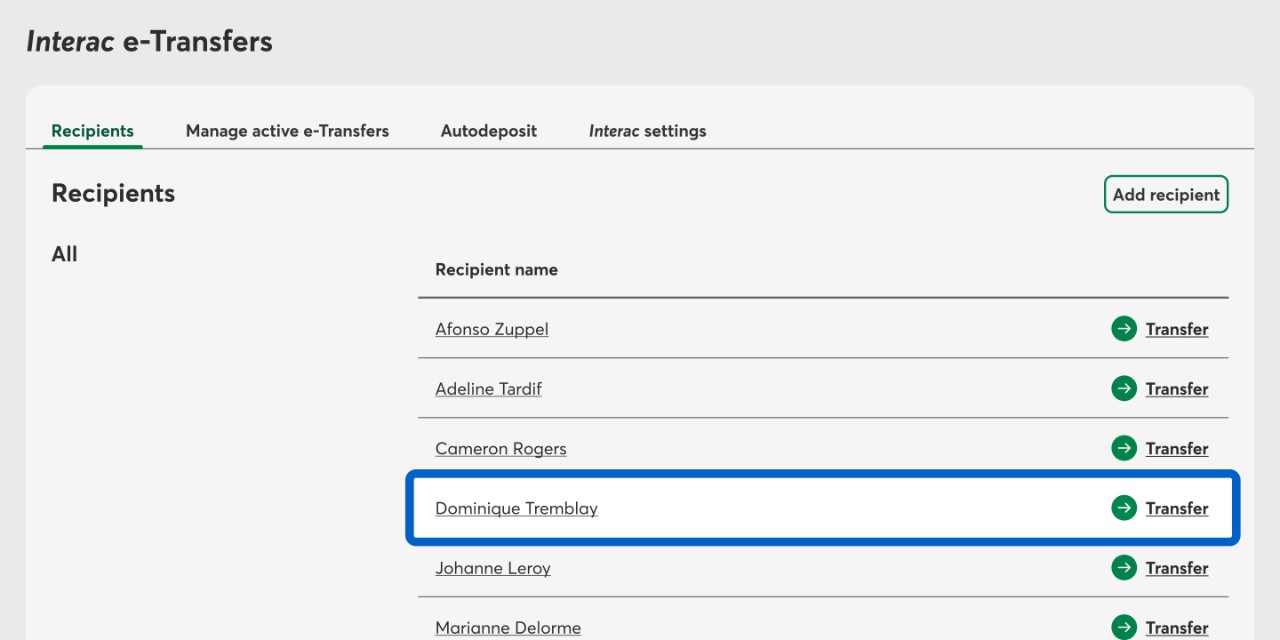Start Transfer text link to Cameron Rogers
Screen dimensions: 1280x640
point(1176,449)
